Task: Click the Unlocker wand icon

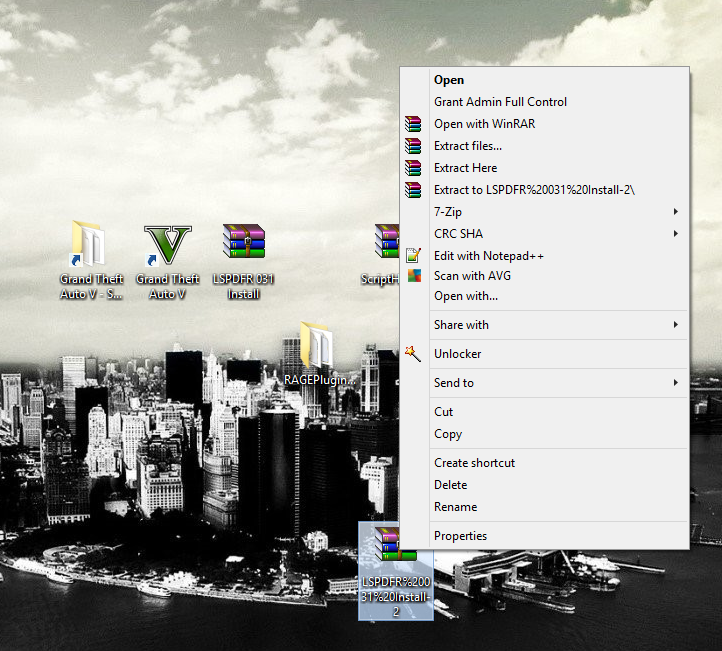Action: point(413,354)
